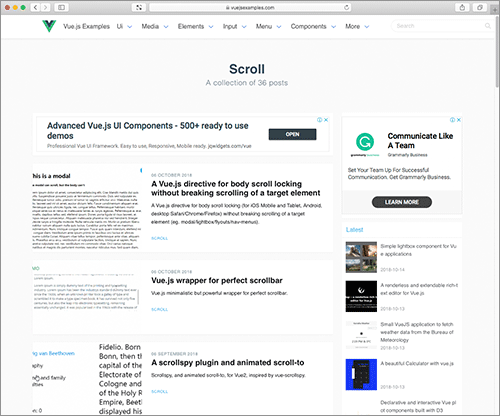The height and width of the screenshot is (416, 500).
Task: Expand the Input dropdown menu
Action: 235,26
